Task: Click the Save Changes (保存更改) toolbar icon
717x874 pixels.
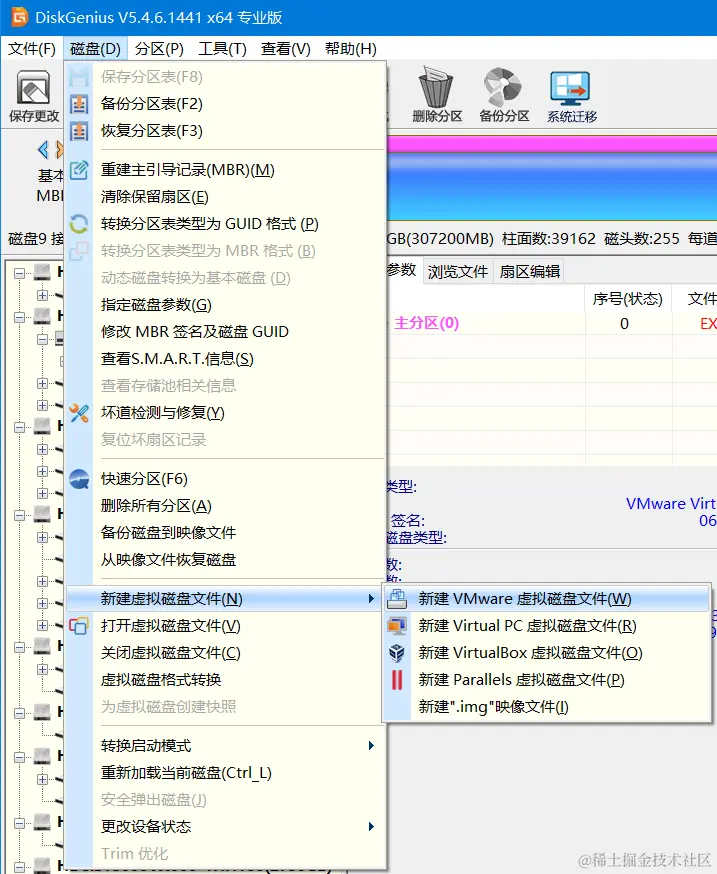Action: (x=33, y=96)
